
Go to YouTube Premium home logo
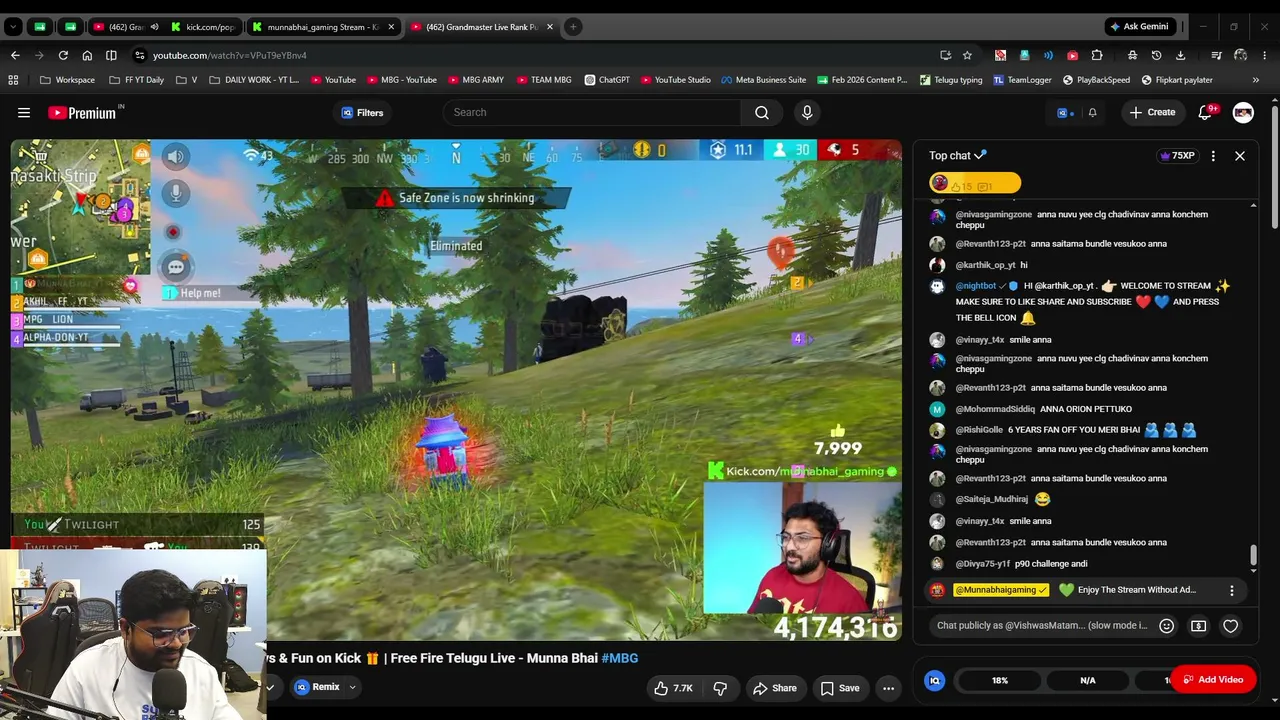(x=82, y=113)
